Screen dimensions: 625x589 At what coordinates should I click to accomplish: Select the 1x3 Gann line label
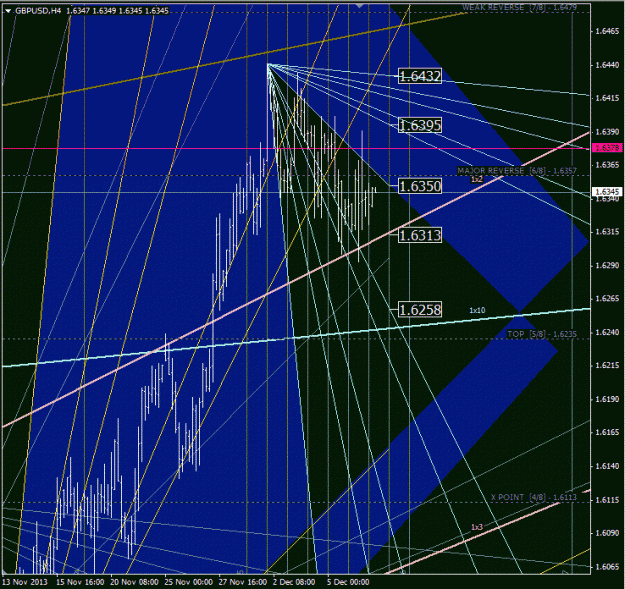tap(477, 527)
